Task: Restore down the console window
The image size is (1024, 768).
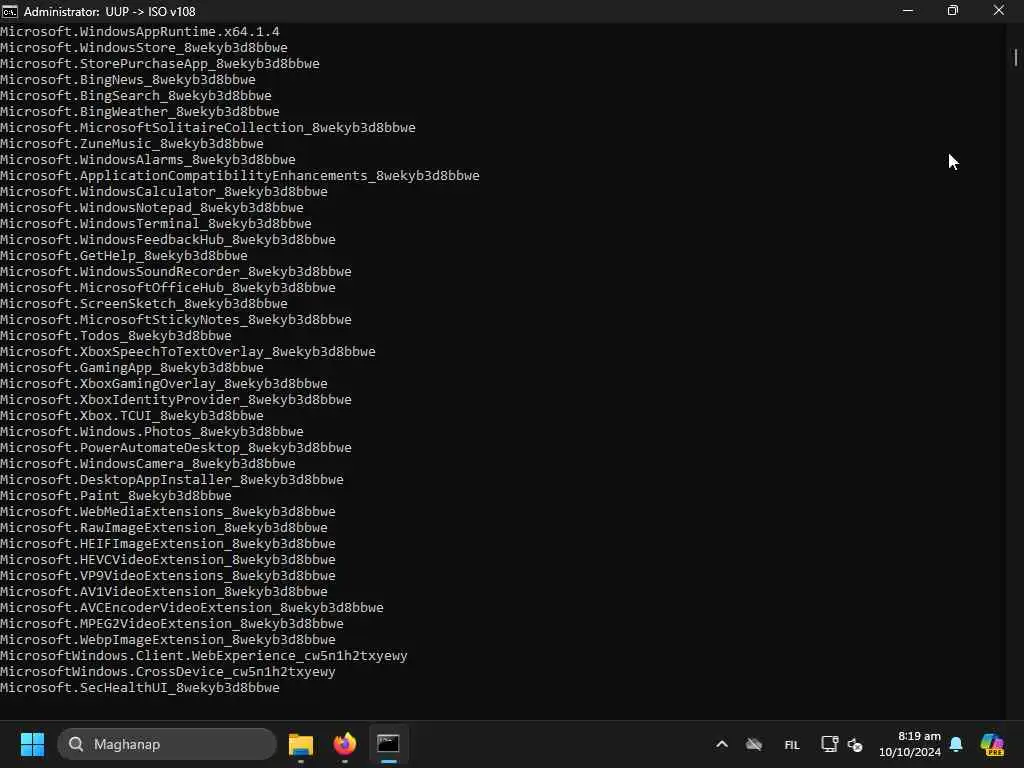Action: point(953,11)
